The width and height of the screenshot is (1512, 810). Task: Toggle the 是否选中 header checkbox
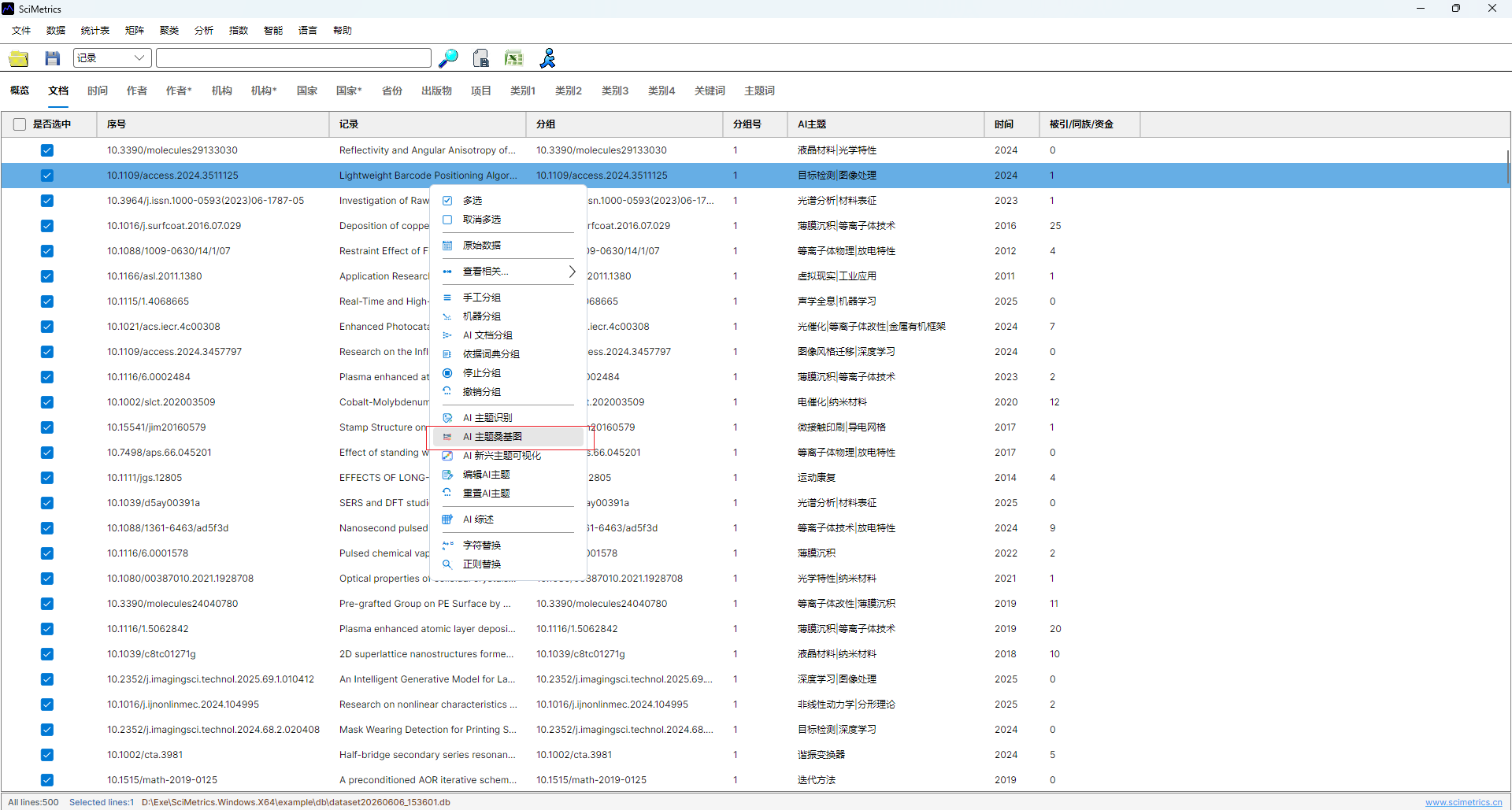coord(20,124)
